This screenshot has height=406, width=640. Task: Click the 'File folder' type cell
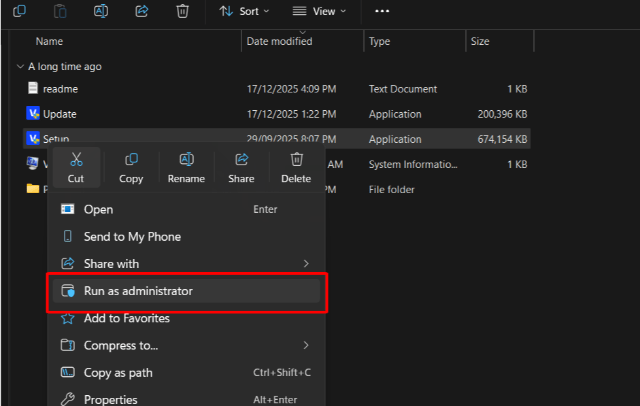(392, 190)
